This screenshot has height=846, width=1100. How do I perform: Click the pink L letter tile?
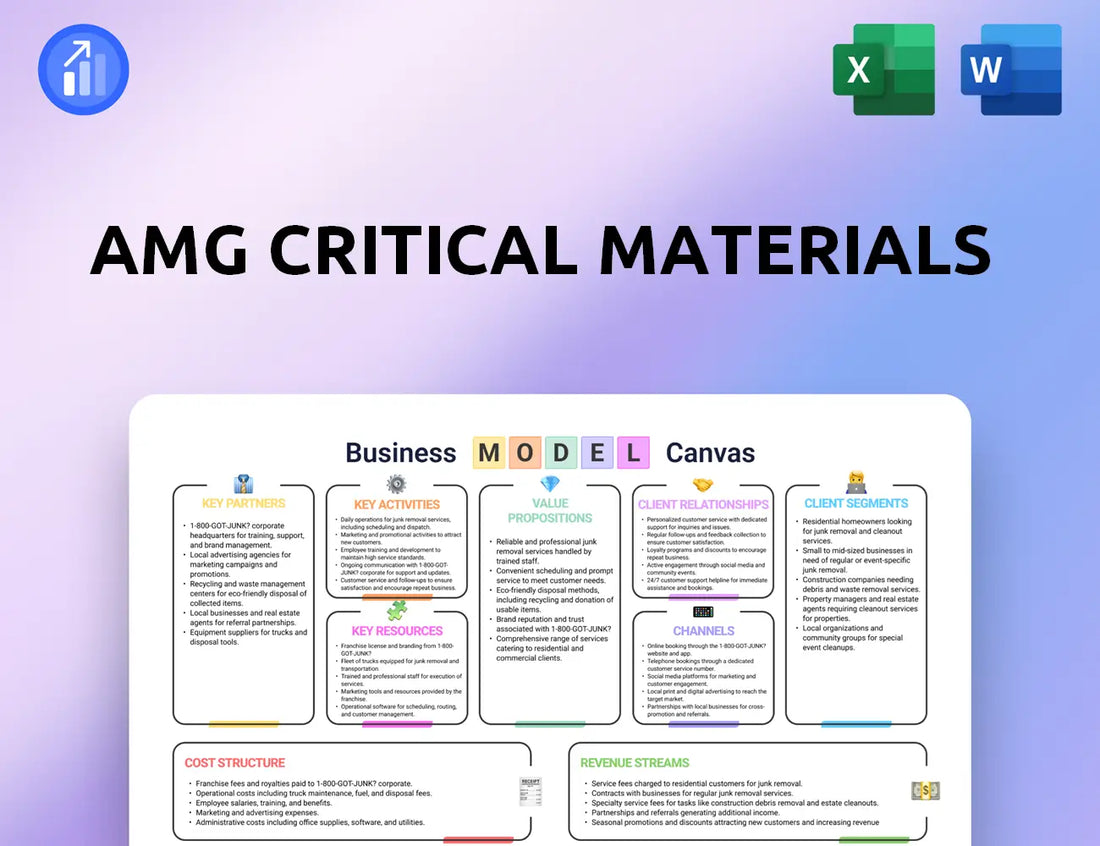(x=633, y=452)
